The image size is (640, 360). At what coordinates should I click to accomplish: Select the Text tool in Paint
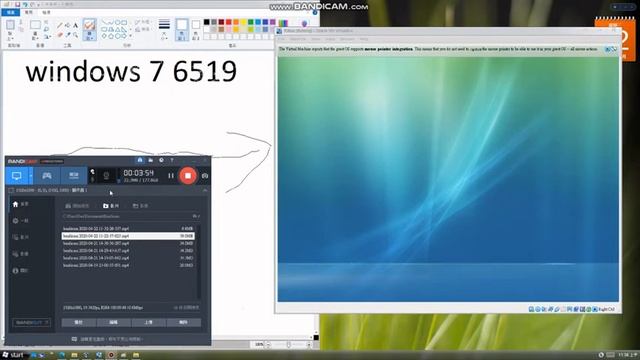point(76,25)
